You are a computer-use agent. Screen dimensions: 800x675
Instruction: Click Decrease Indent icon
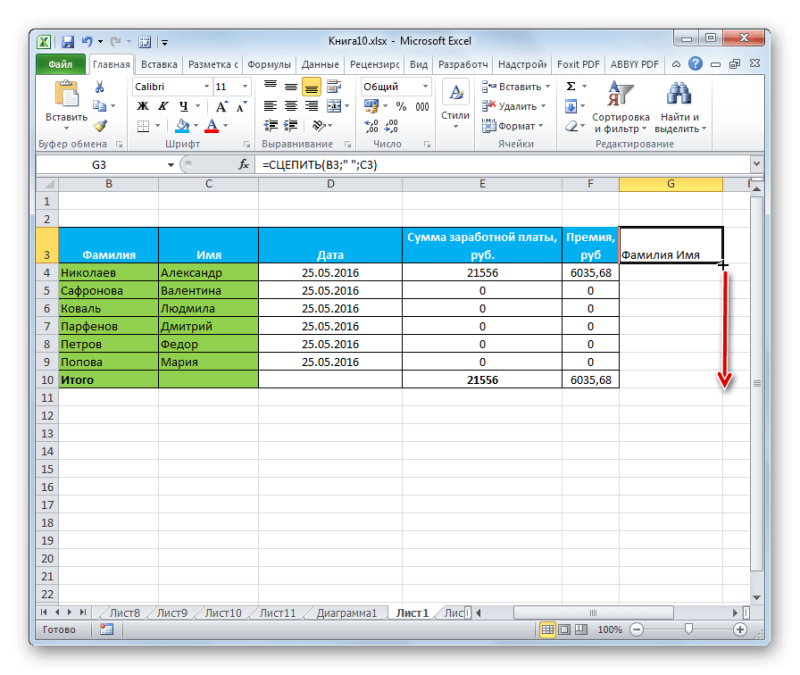coord(270,126)
